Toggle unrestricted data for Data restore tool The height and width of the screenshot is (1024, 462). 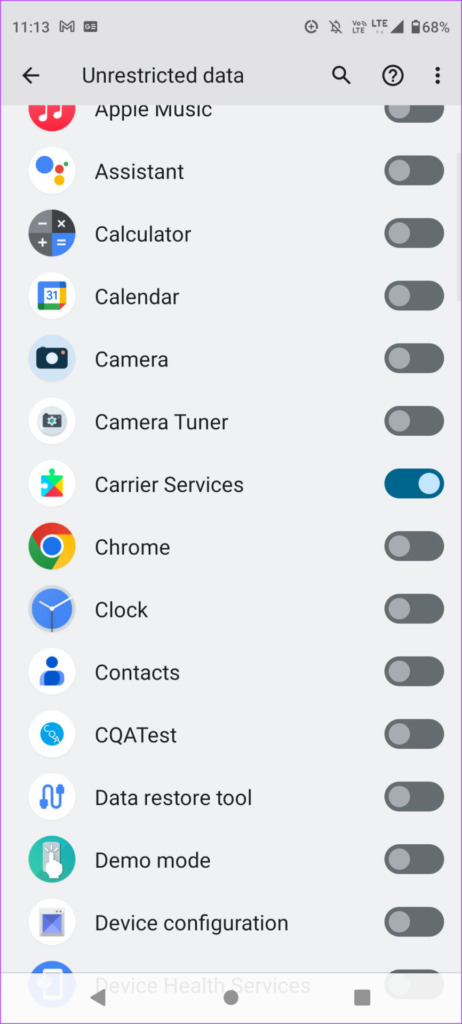click(414, 797)
